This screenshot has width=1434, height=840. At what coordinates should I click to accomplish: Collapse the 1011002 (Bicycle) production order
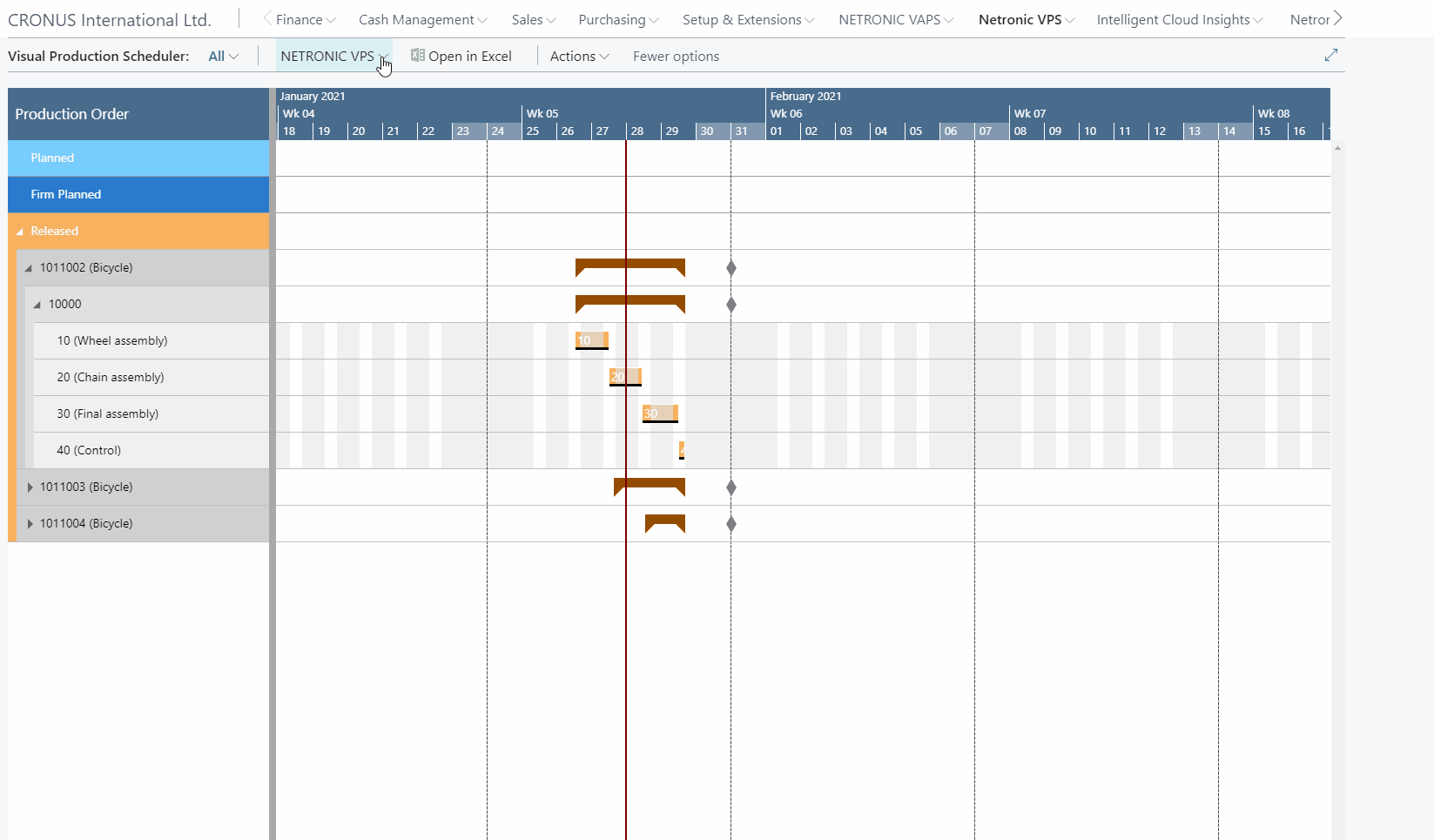[29, 267]
